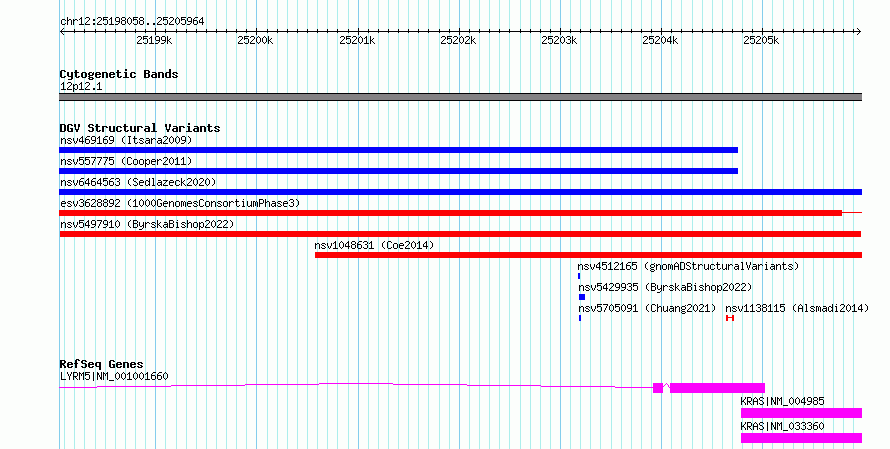Screen dimensions: 890x449
Task: Click the nsv5429935 small blue marker
Action: 582,297
